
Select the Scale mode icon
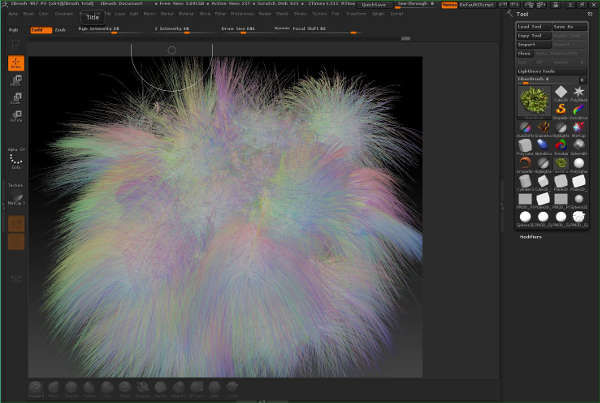(16, 98)
